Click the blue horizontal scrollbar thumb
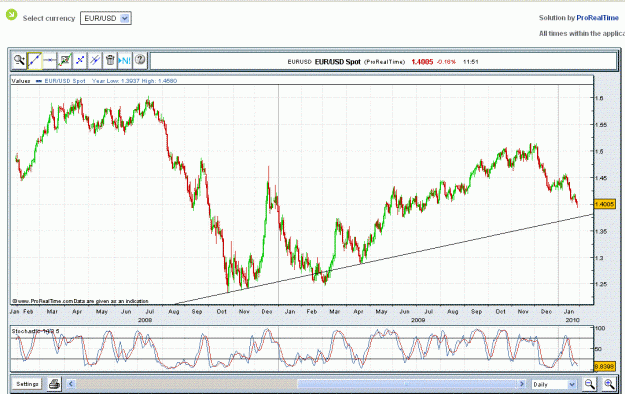 pyautogui.click(x=407, y=384)
